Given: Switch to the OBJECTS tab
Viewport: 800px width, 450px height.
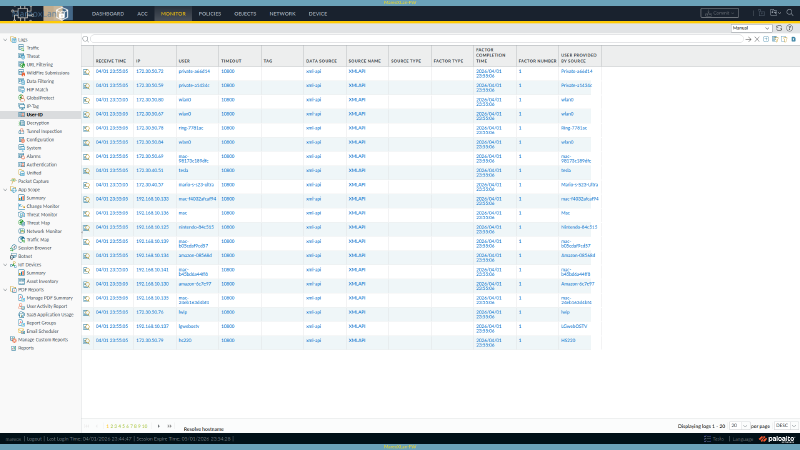Looking at the screenshot, I should pos(245,14).
